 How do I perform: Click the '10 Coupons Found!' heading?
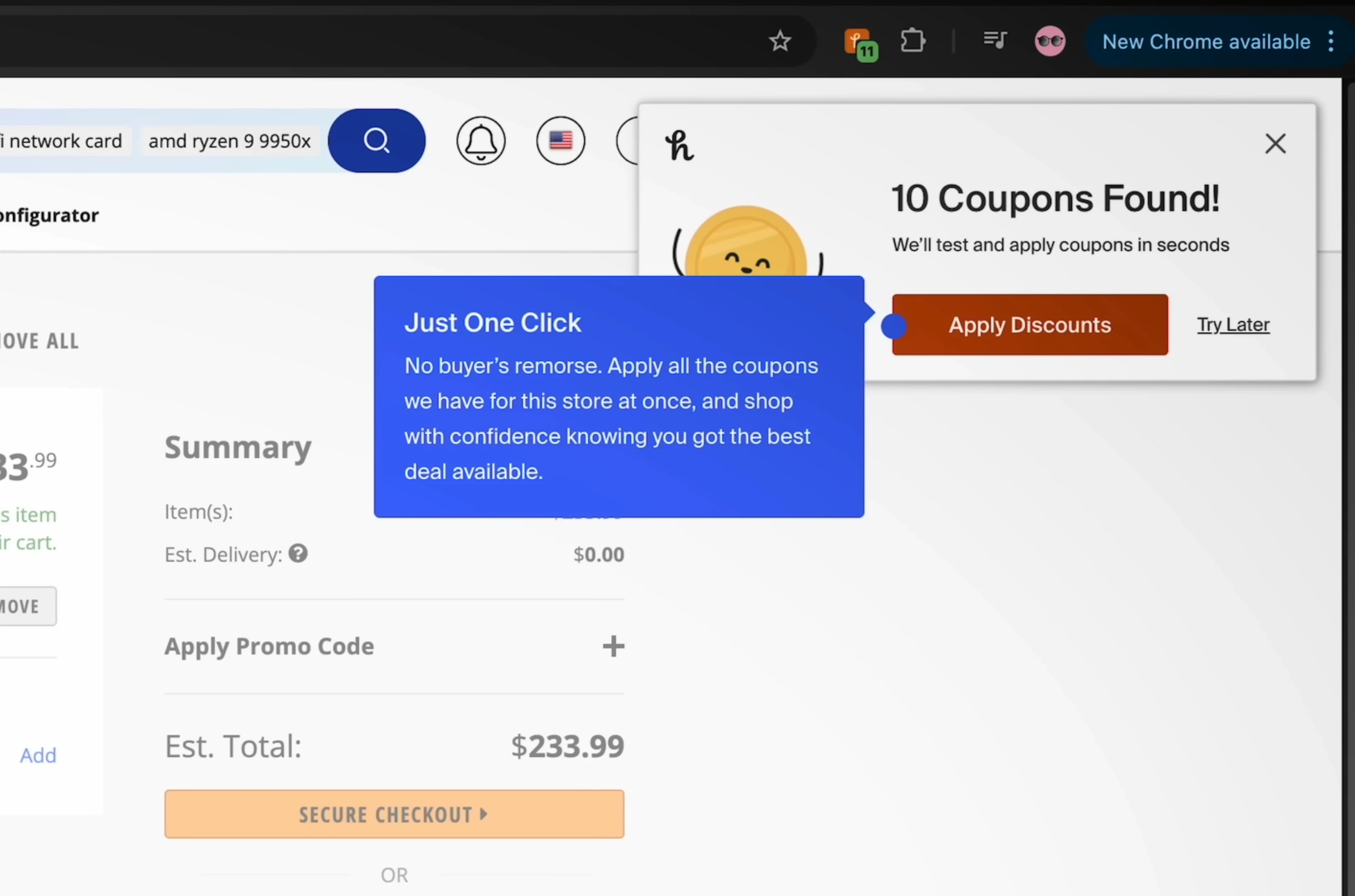pyautogui.click(x=1056, y=199)
